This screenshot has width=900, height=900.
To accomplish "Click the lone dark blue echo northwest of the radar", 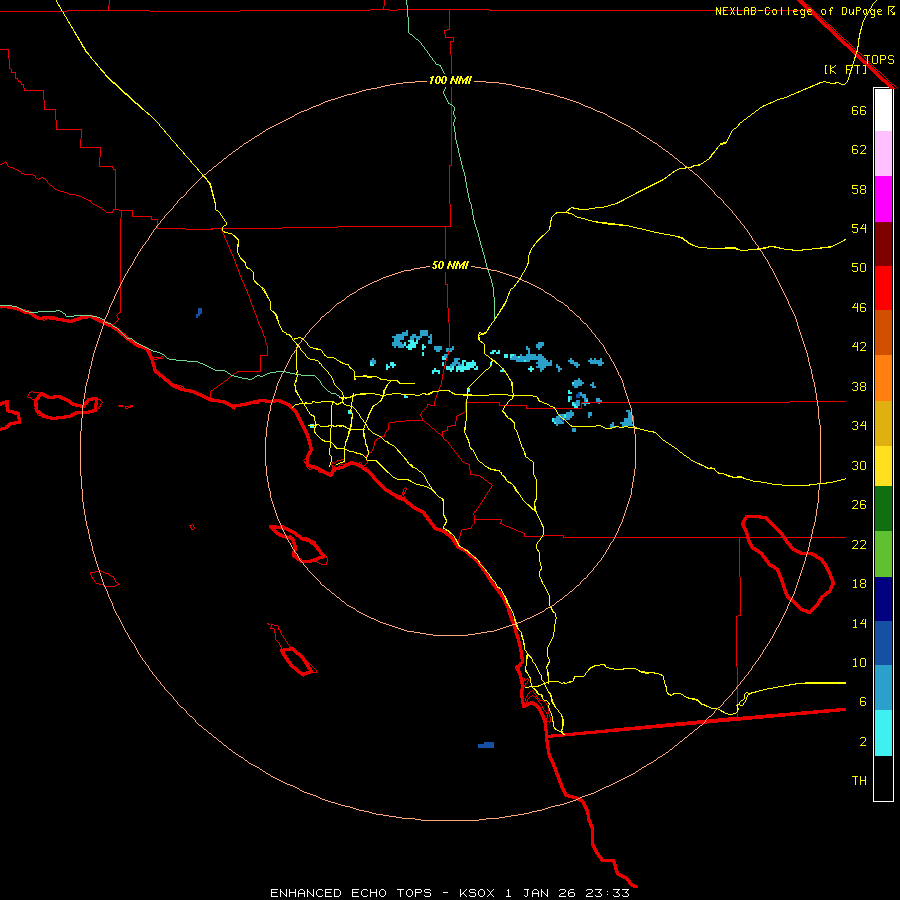I will [x=199, y=313].
